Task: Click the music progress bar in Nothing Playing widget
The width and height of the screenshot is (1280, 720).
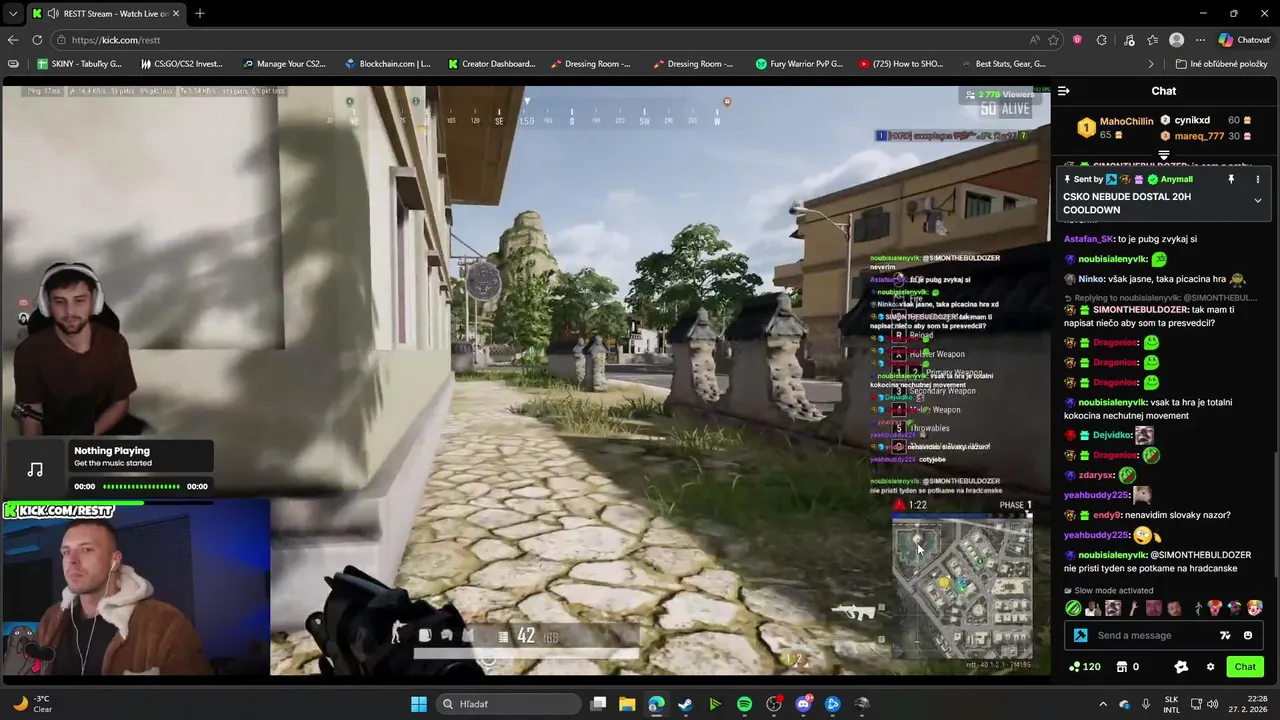Action: [x=141, y=487]
